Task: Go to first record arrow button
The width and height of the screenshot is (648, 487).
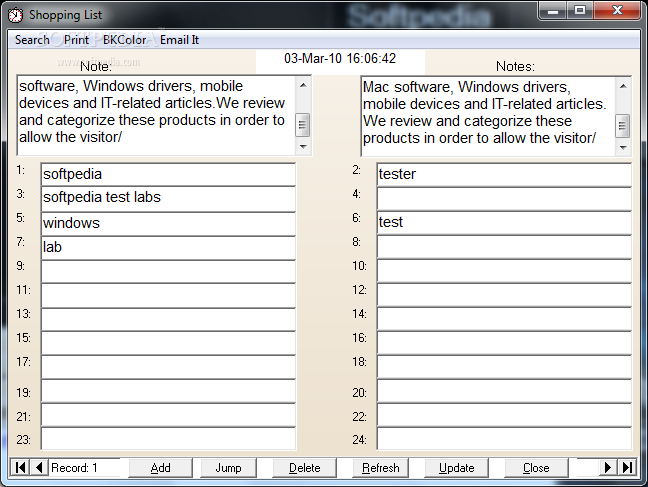Action: (19, 468)
